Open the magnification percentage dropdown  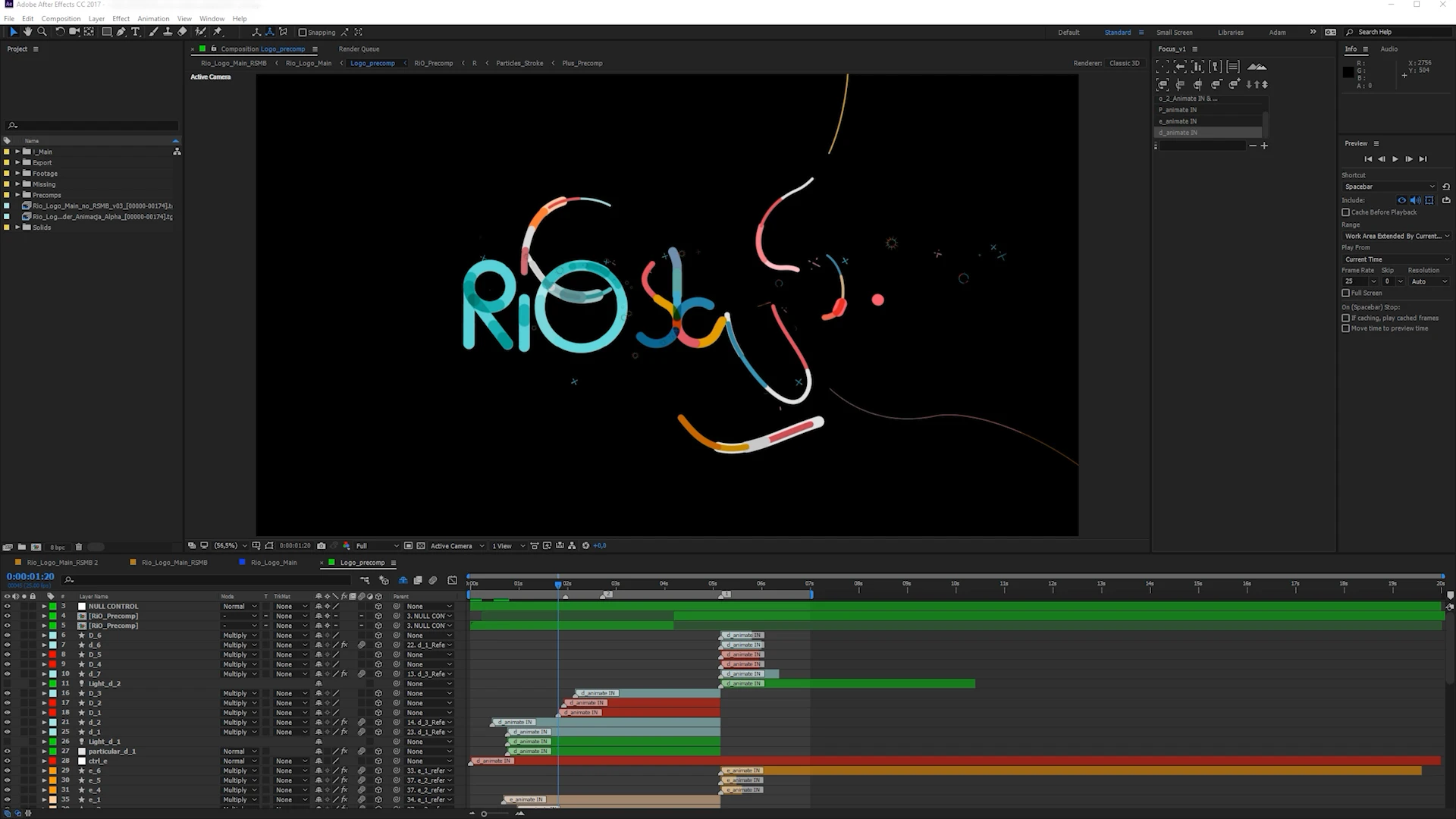pyautogui.click(x=227, y=545)
